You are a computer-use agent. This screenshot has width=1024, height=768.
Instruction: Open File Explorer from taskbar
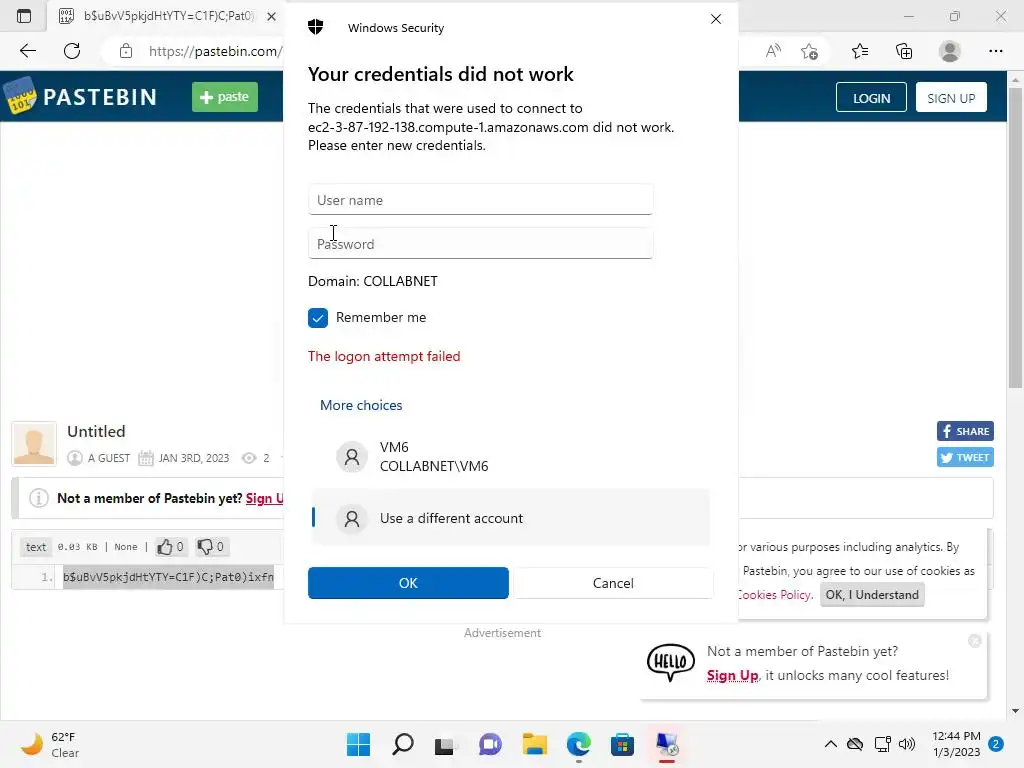(x=535, y=744)
